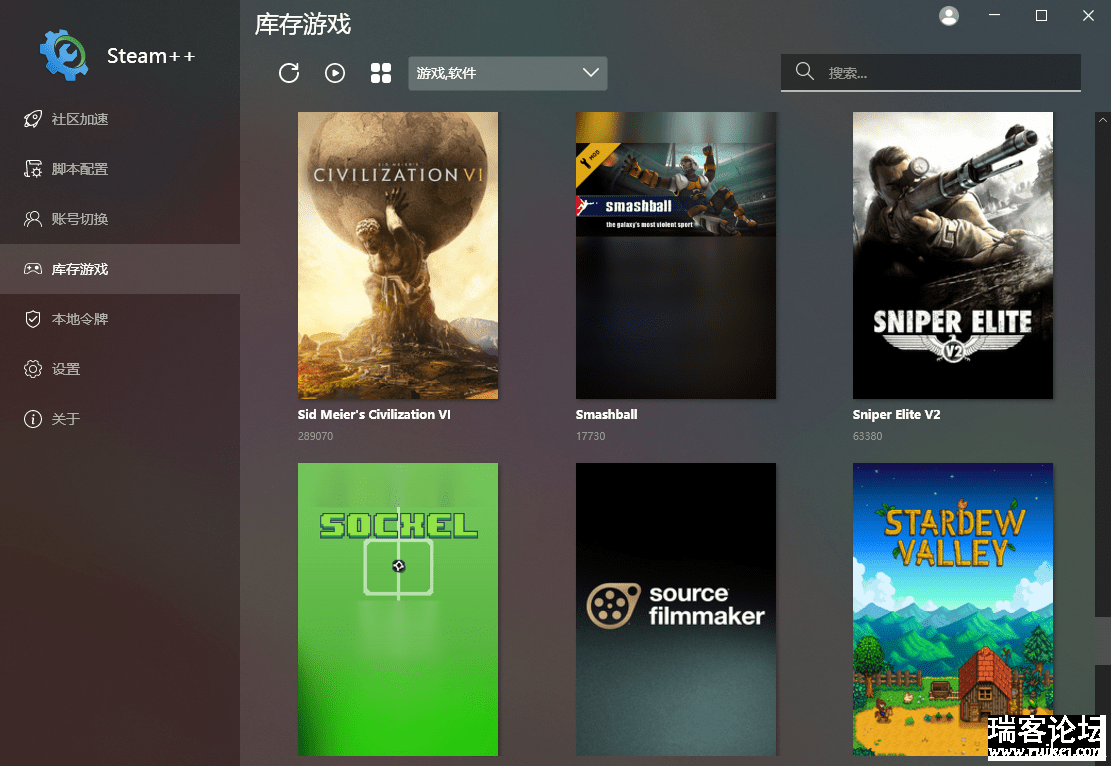Go to 账号切换 page

coord(80,219)
